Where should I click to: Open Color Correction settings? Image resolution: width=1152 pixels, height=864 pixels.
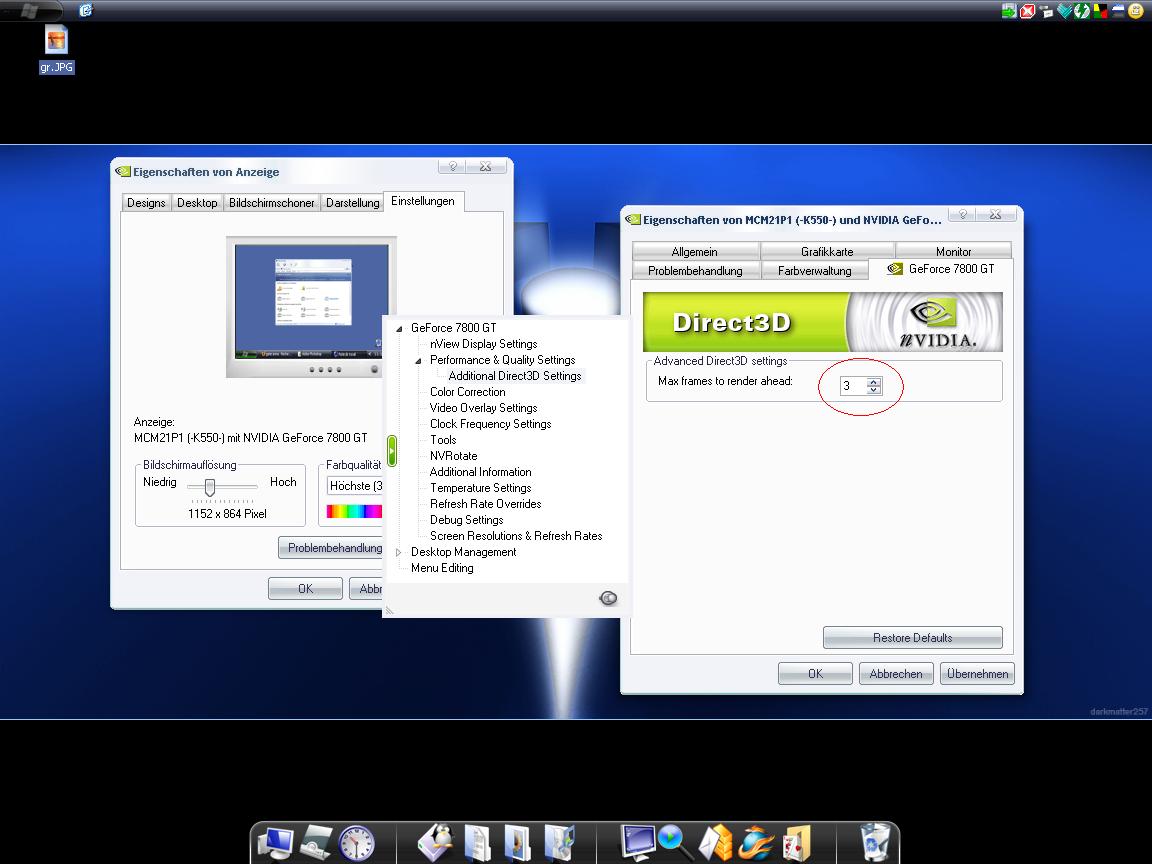tap(467, 392)
